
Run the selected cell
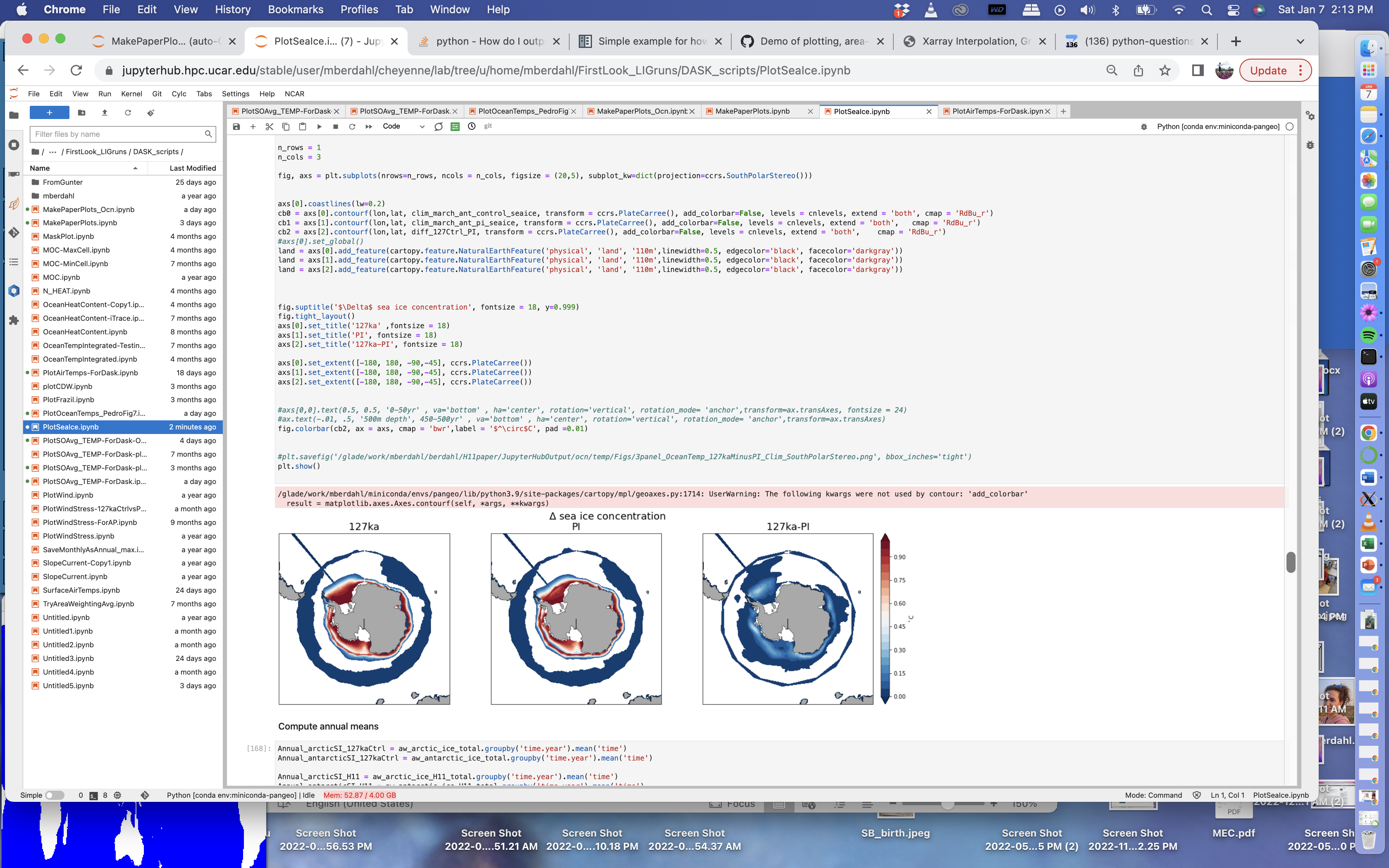click(x=319, y=126)
